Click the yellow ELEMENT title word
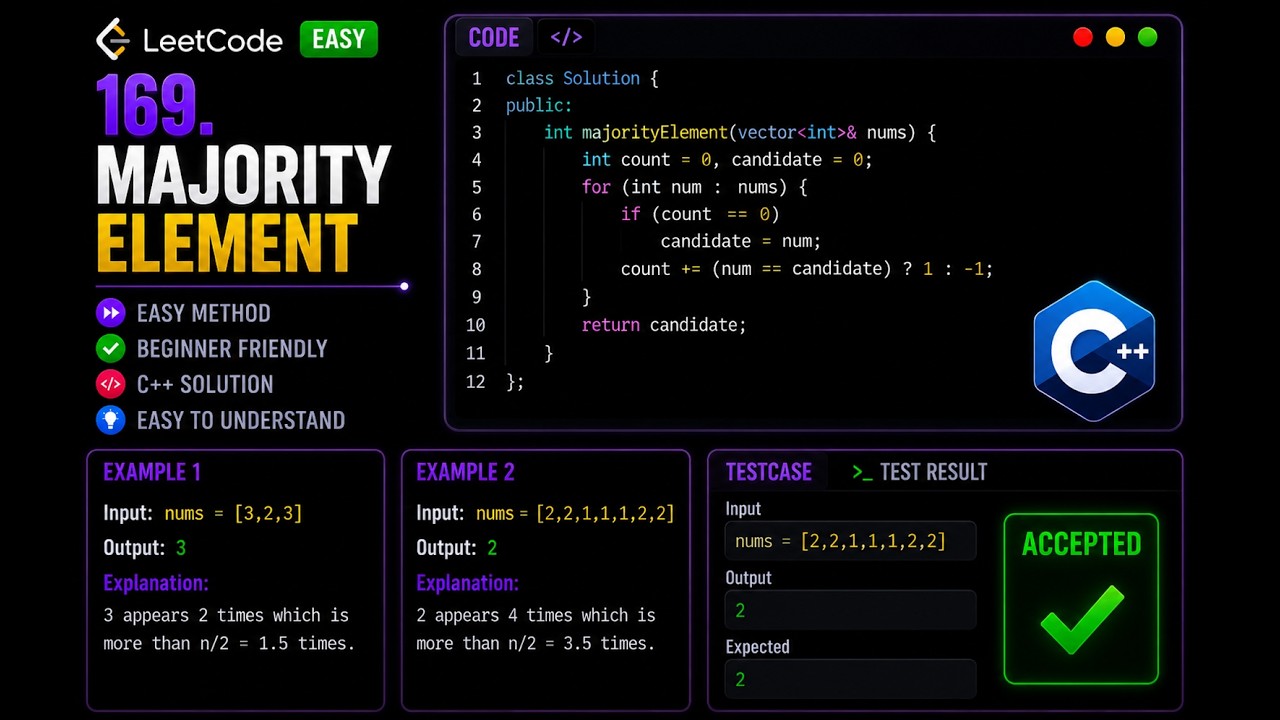The height and width of the screenshot is (720, 1280). coord(227,242)
